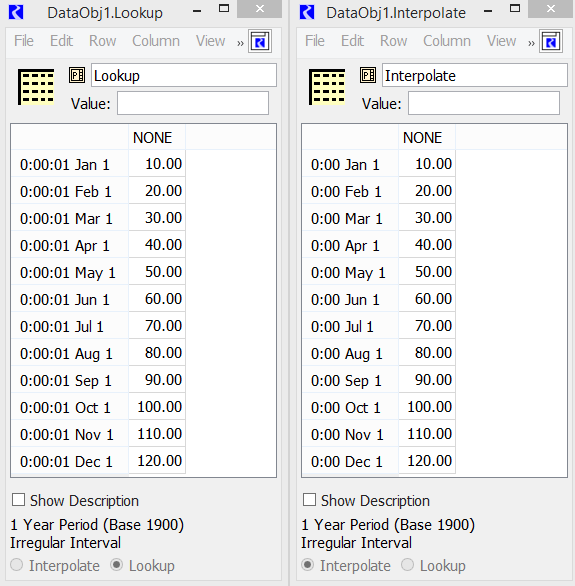This screenshot has width=575, height=586.
Task: Click the RiverWare logo in Lookup title bar
Action: pos(16,12)
